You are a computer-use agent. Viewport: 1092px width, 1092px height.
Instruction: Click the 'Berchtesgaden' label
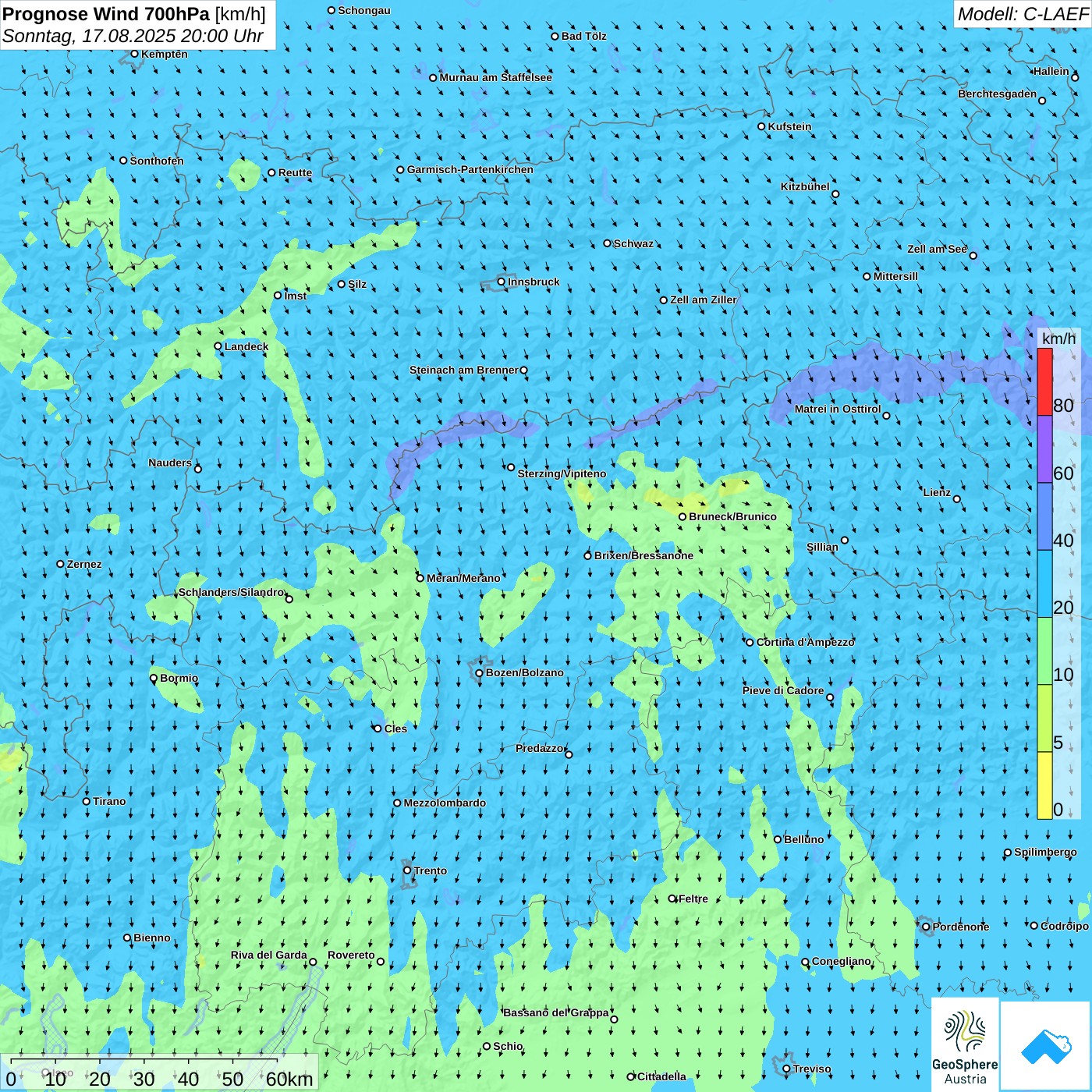tap(998, 94)
